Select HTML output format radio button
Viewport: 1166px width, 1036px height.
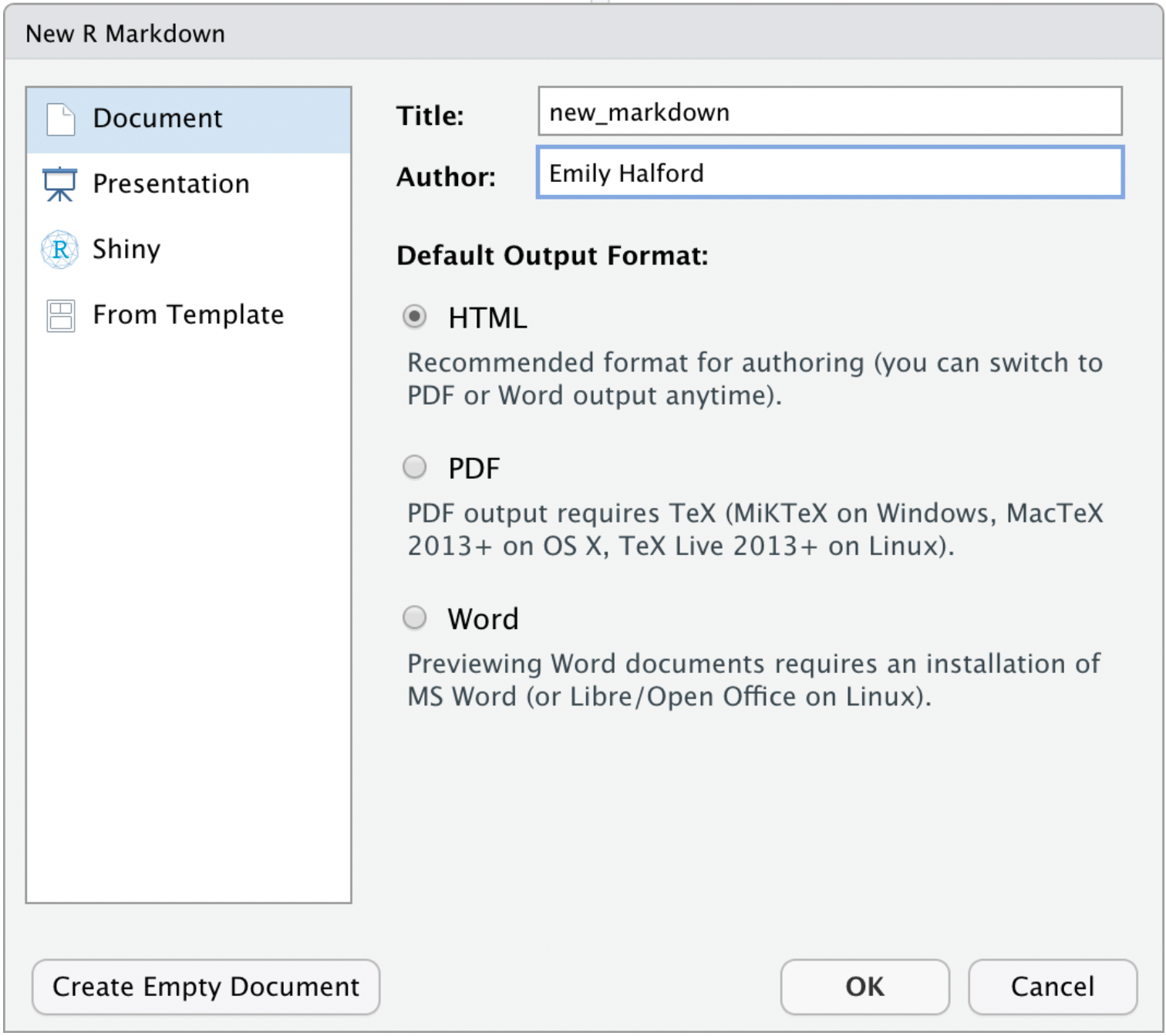[415, 317]
